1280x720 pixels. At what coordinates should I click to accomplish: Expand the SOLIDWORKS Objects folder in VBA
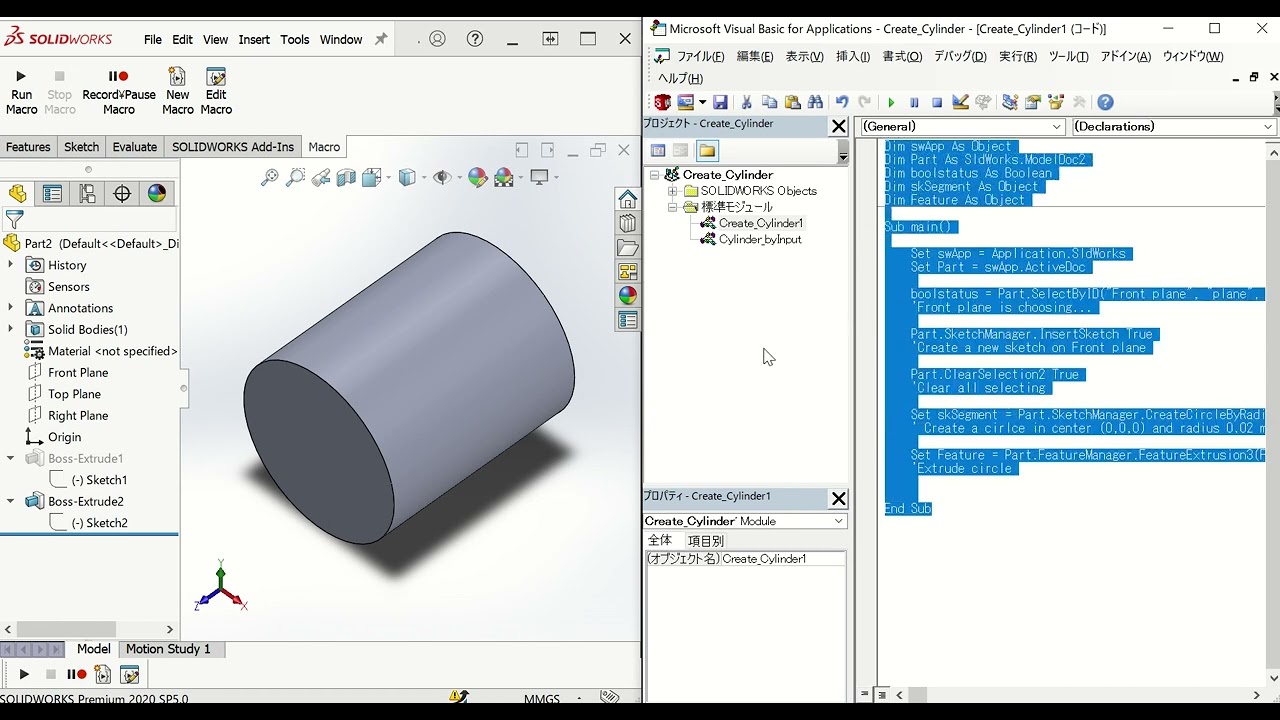tap(672, 191)
